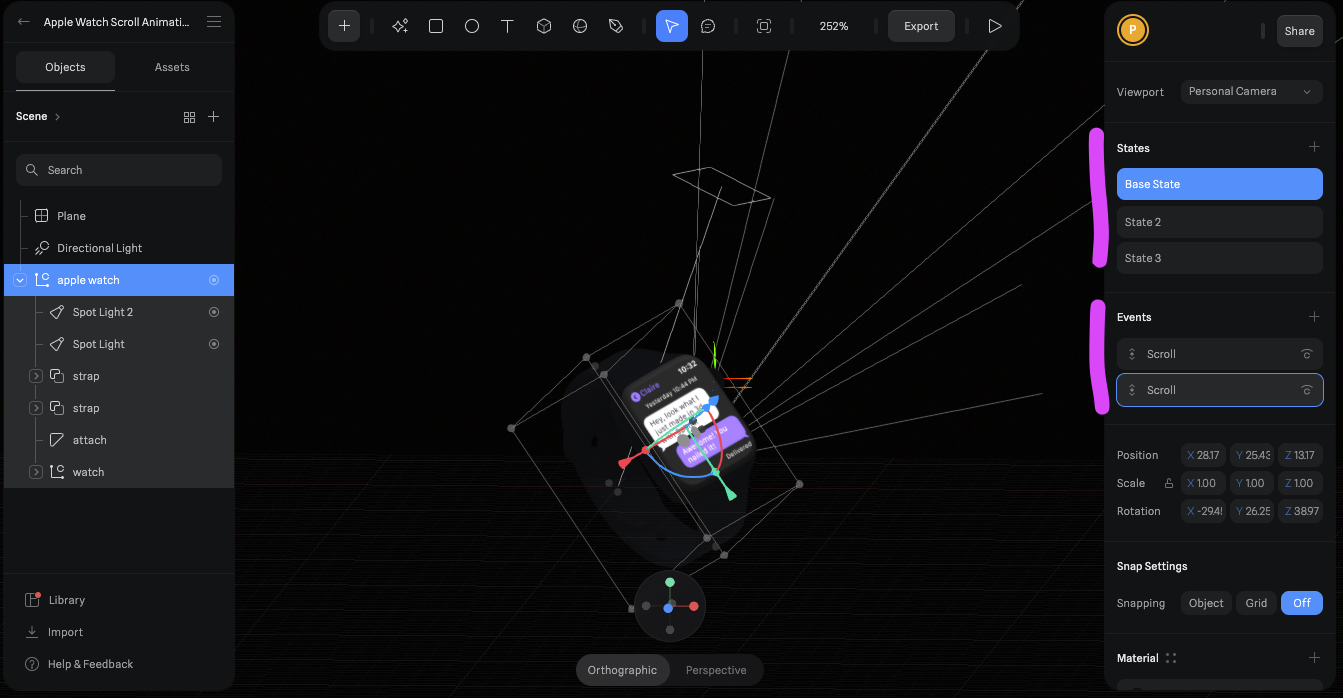Click the red X-axis dot on the orientation gizmo

click(x=694, y=606)
